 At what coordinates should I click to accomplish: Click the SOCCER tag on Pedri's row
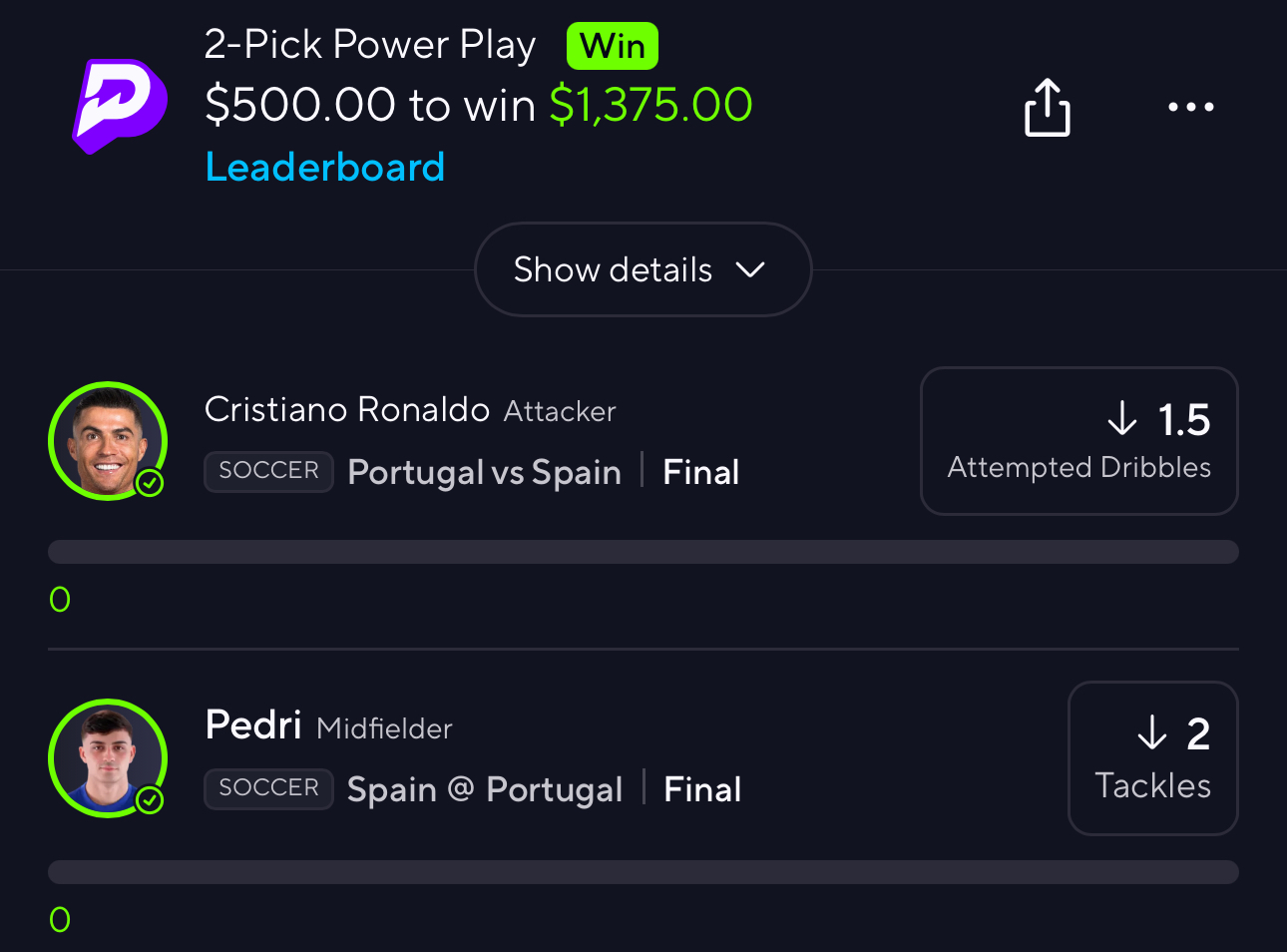point(268,788)
